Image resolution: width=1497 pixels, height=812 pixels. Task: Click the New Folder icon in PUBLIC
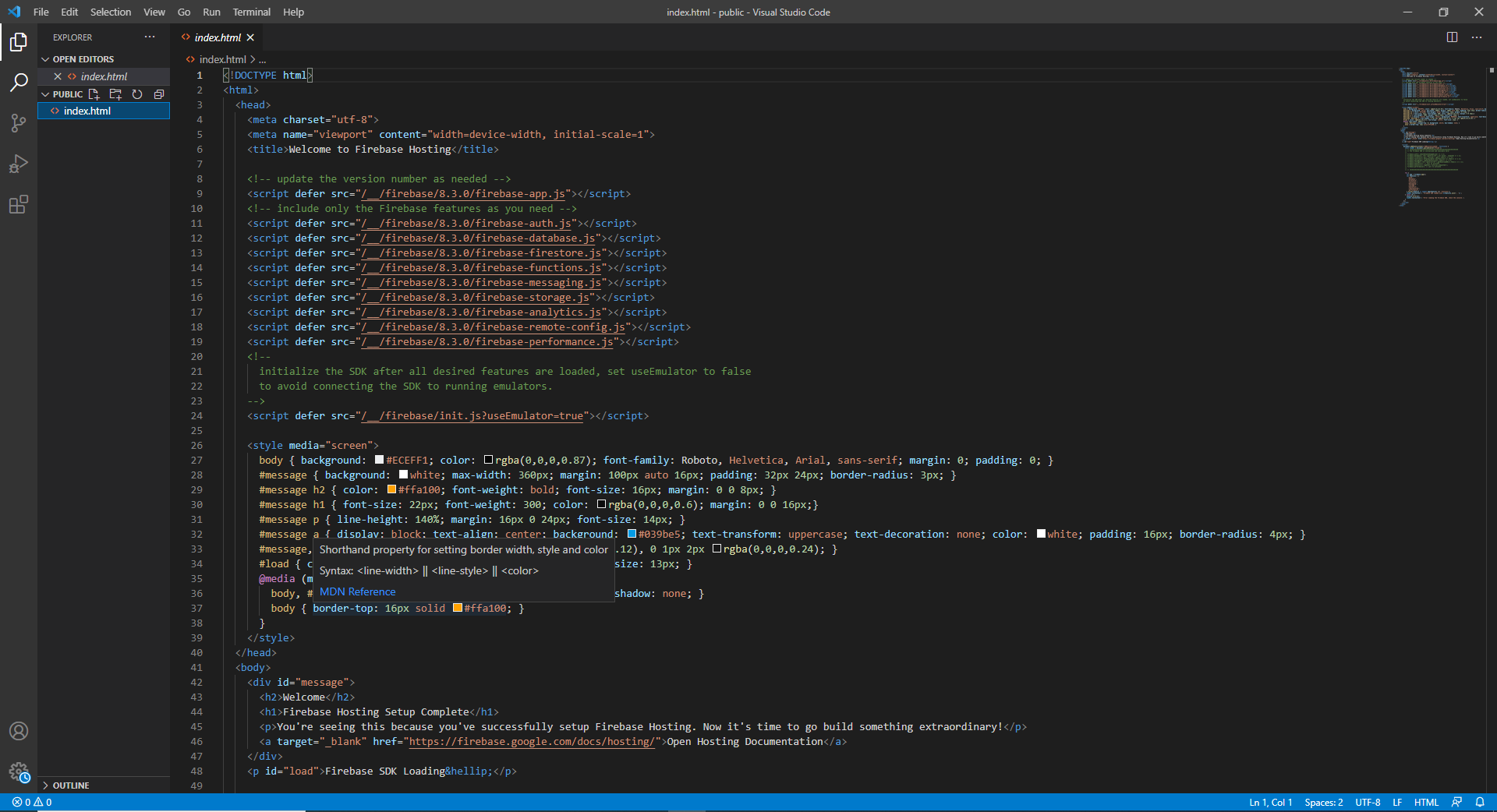click(115, 94)
